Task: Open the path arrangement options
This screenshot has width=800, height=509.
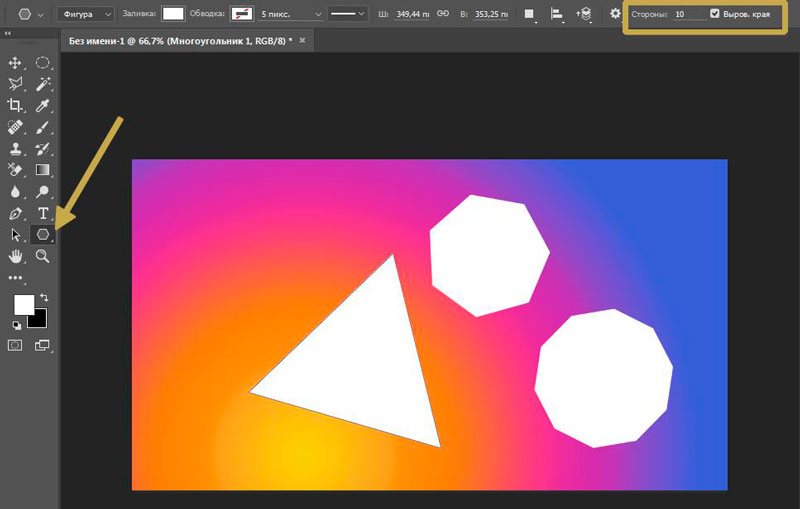Action: (x=584, y=14)
